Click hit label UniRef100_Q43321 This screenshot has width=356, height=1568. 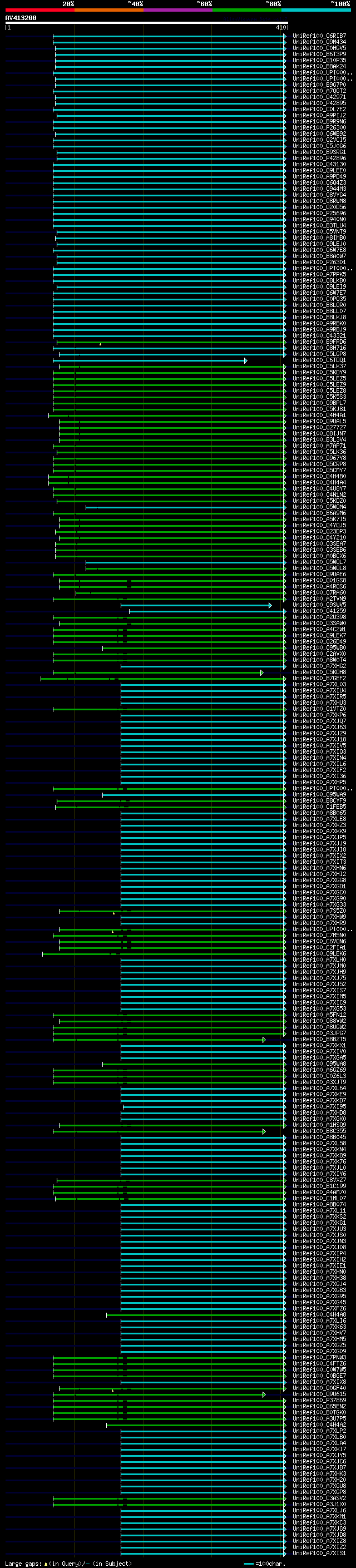pos(319,335)
